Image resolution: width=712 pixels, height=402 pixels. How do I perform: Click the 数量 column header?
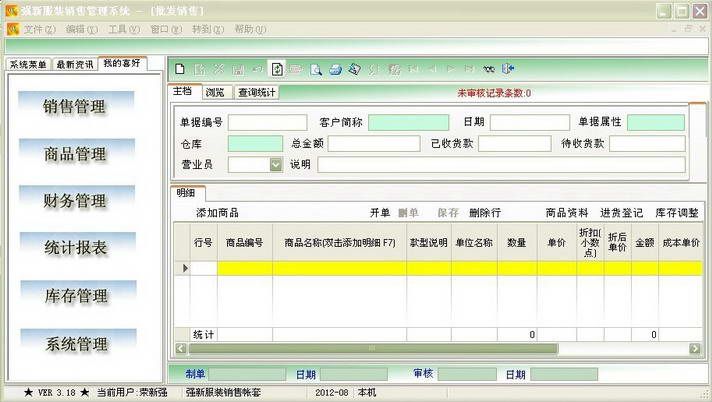tap(517, 243)
